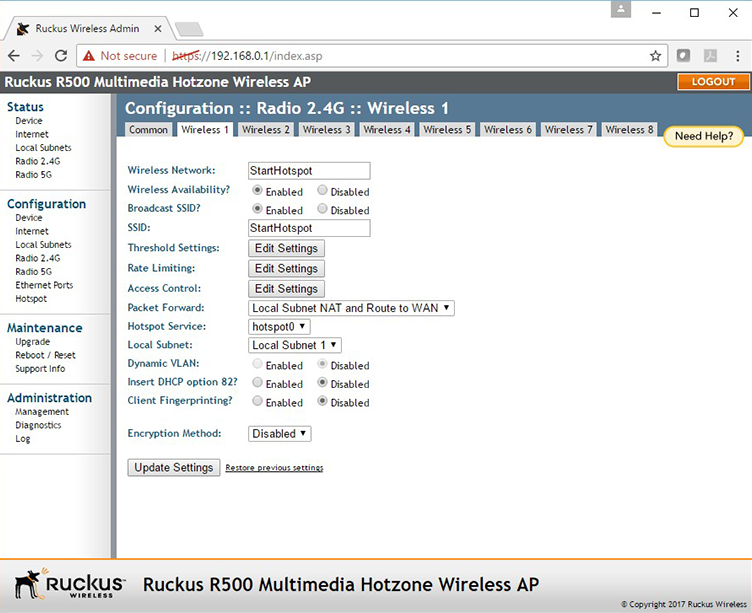Open the Common tab
Image resolution: width=752 pixels, height=613 pixels.
pos(149,130)
